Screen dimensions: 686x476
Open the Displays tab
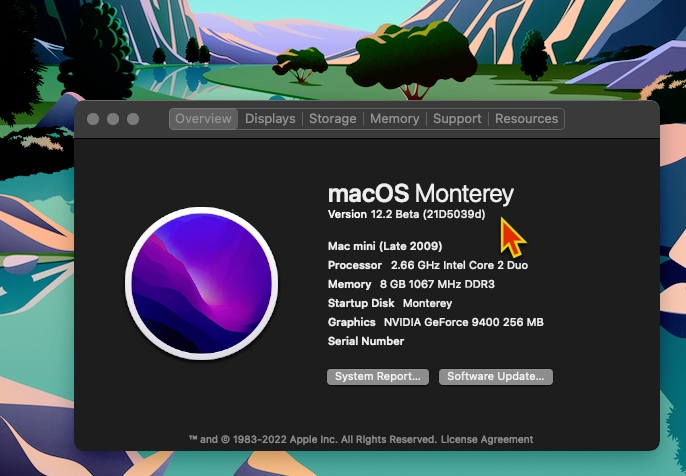click(x=270, y=119)
